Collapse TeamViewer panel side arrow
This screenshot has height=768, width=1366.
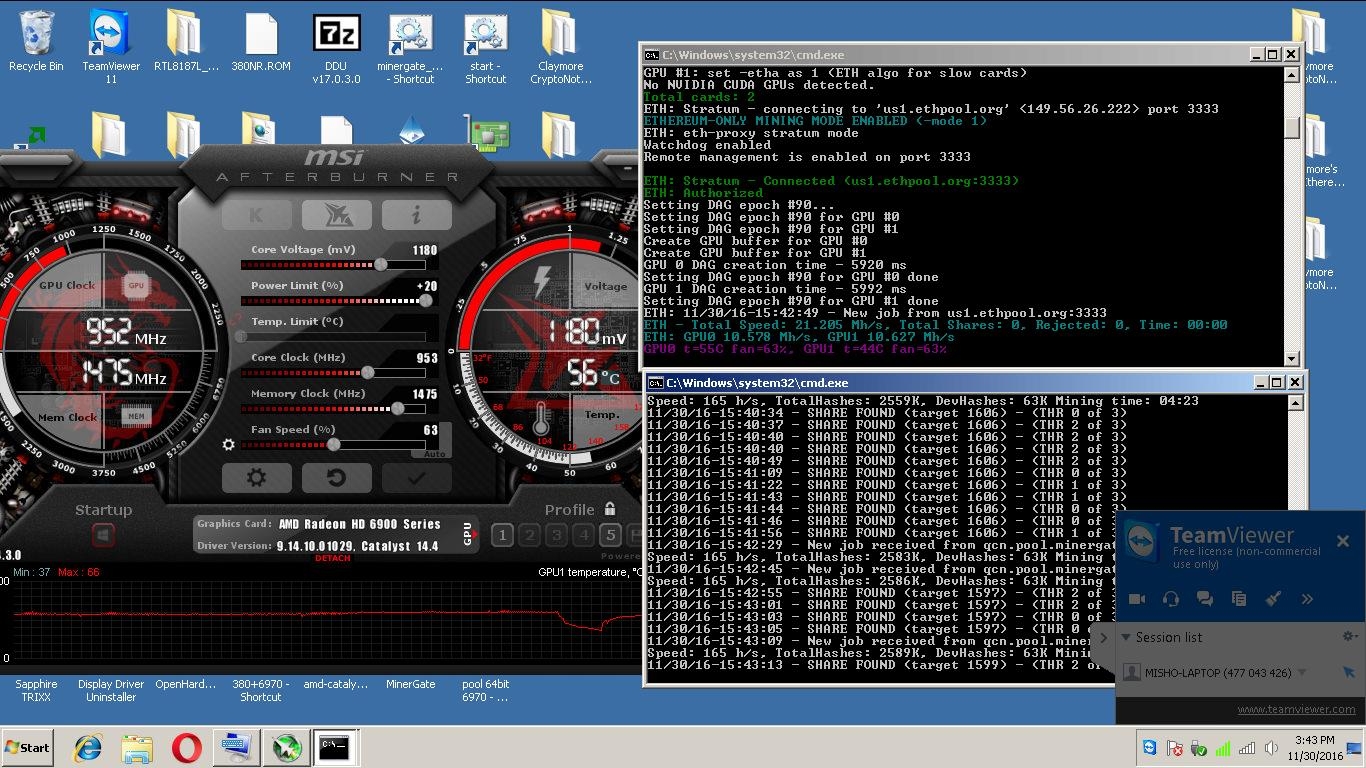point(1105,637)
